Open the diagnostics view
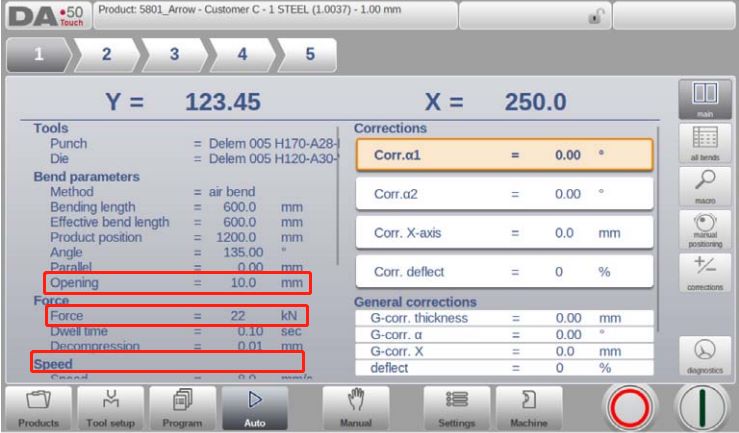Viewport: 739px width, 433px height. [x=705, y=356]
